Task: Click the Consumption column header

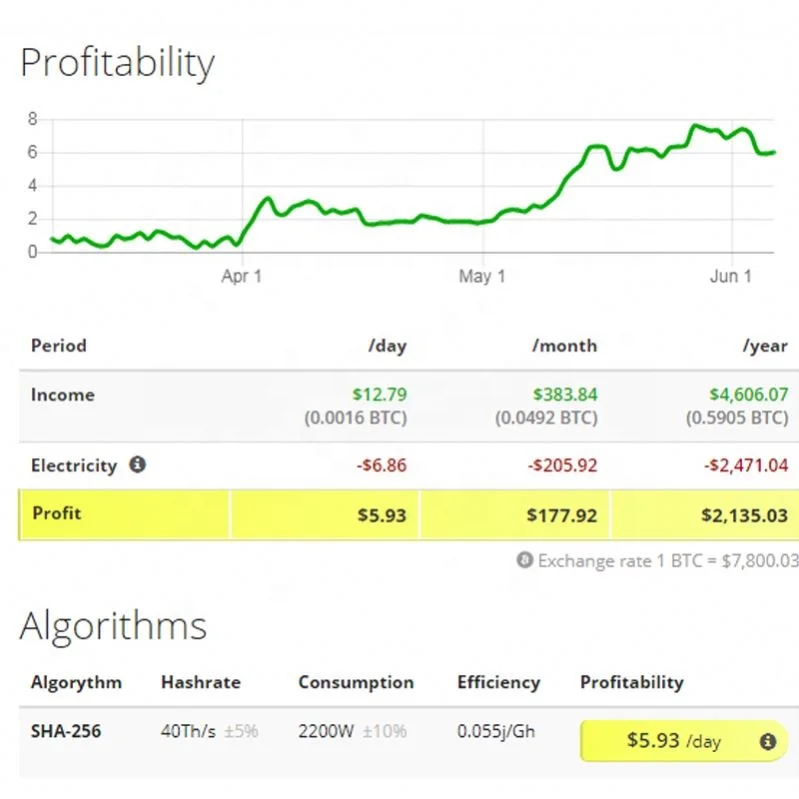Action: [355, 682]
